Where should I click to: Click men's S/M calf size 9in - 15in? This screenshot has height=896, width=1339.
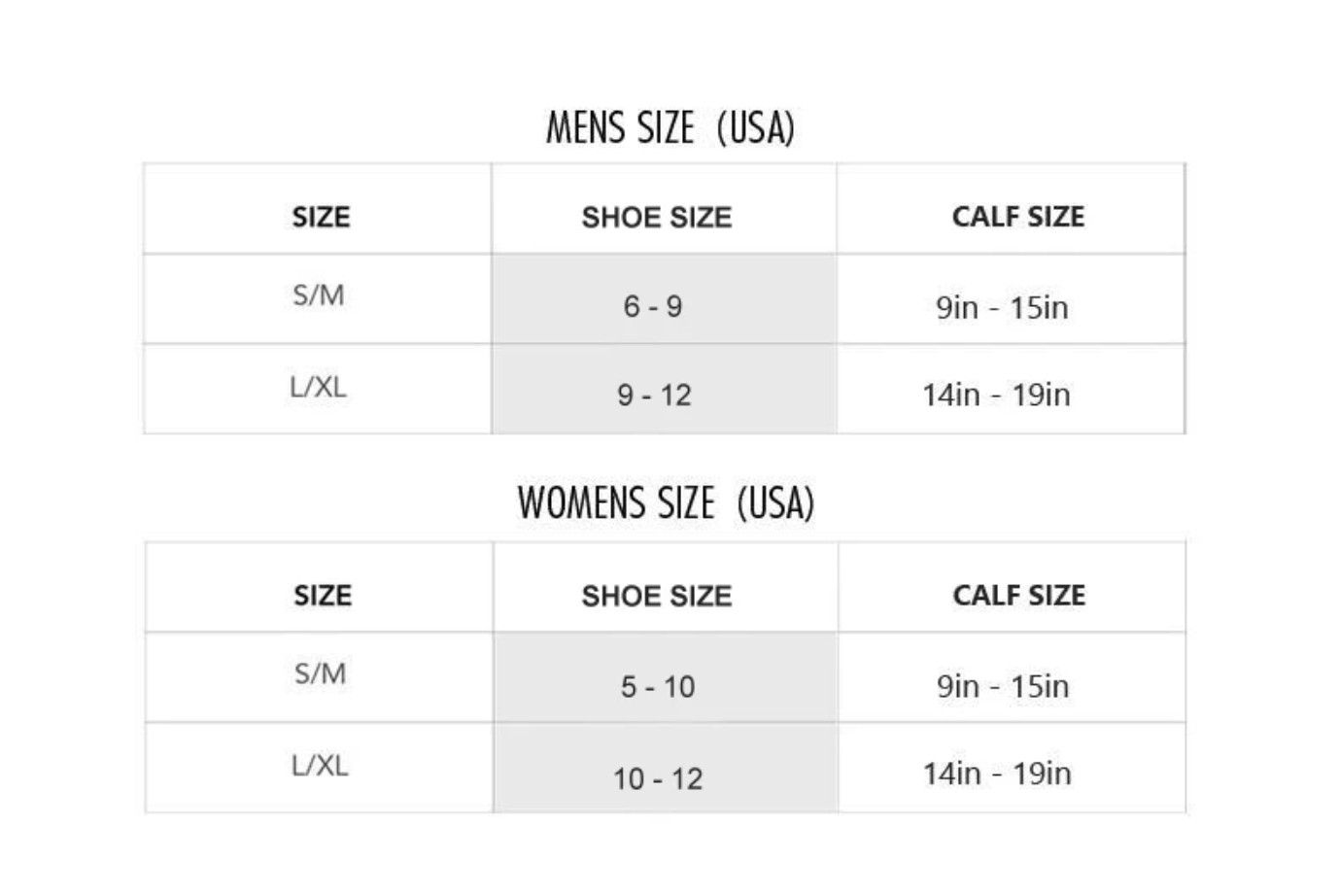(x=1002, y=308)
